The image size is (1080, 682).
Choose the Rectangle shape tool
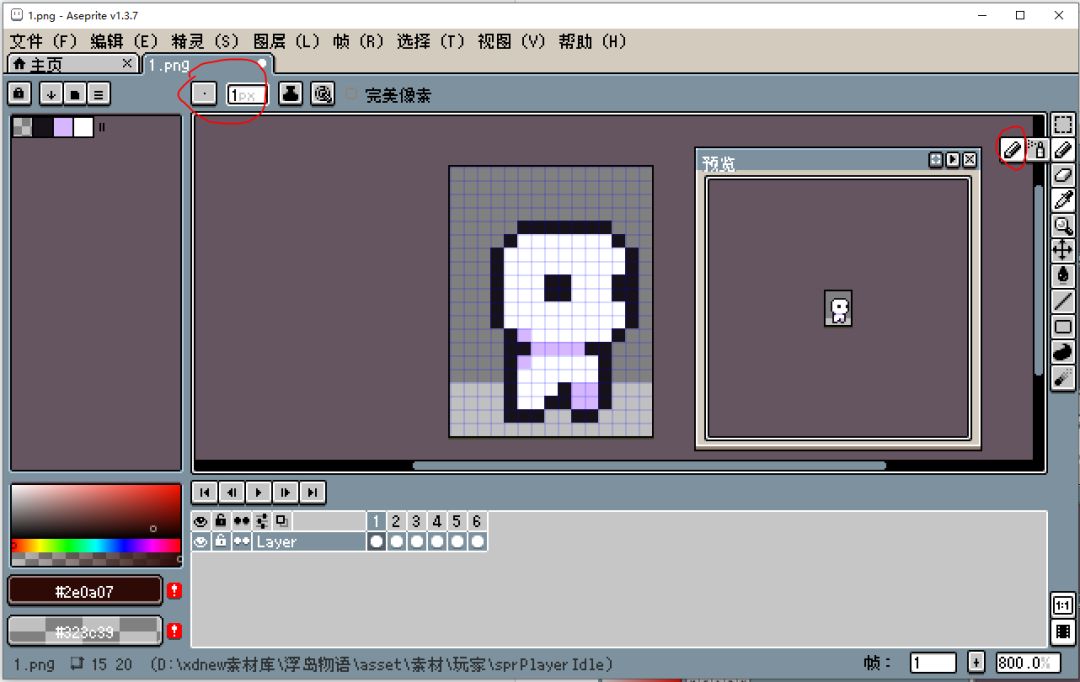[x=1063, y=326]
